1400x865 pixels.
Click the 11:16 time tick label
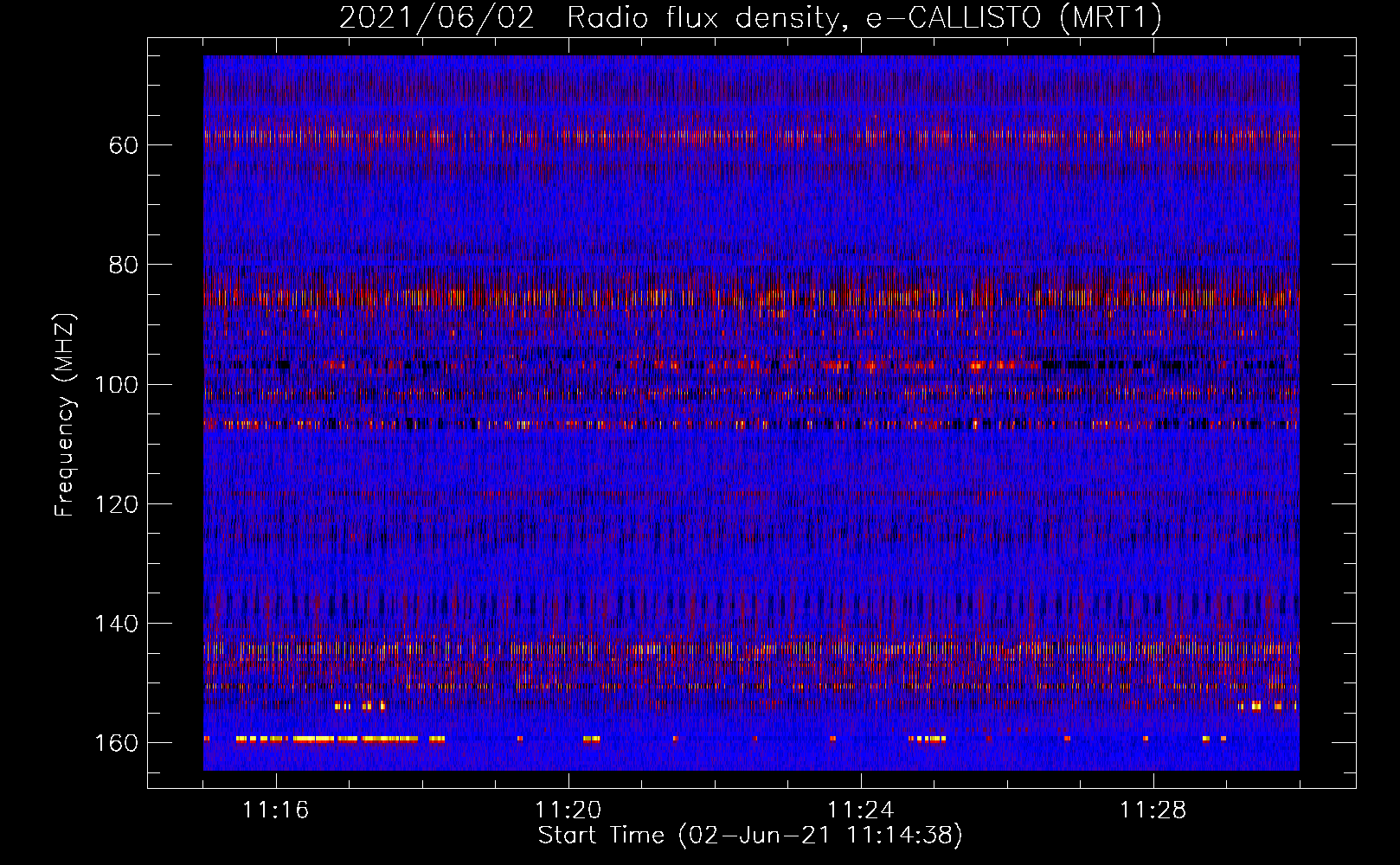275,810
